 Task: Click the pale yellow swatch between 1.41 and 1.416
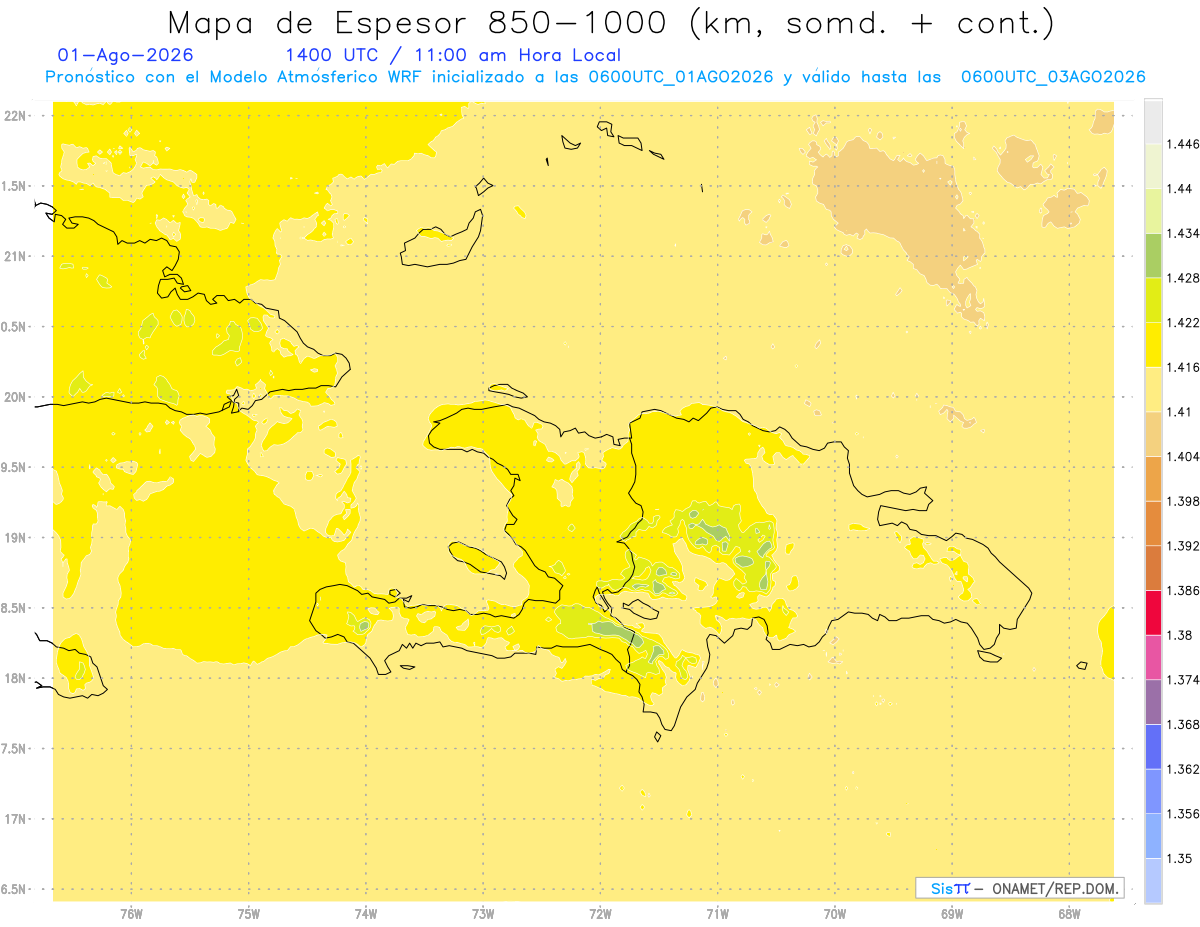pyautogui.click(x=1153, y=389)
